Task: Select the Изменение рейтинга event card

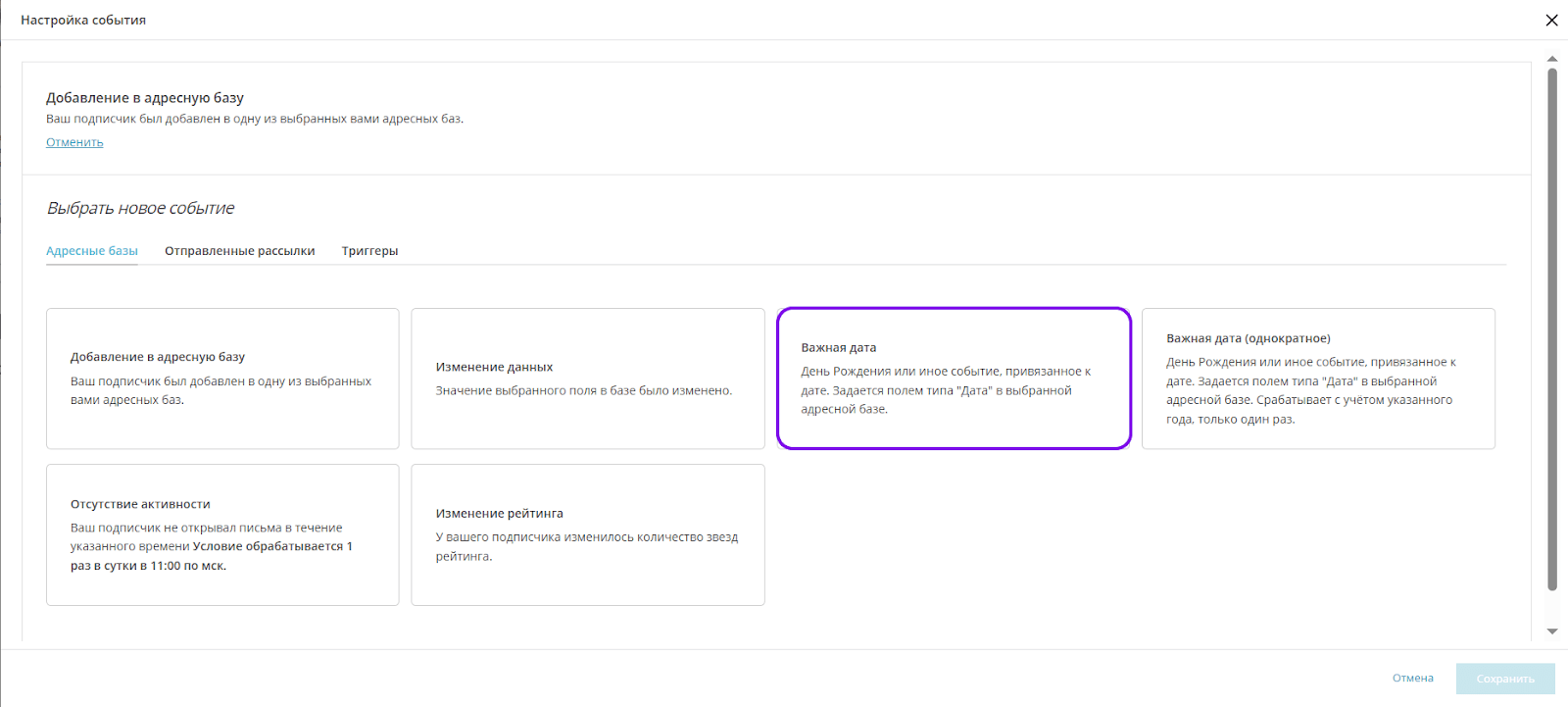Action: [588, 534]
